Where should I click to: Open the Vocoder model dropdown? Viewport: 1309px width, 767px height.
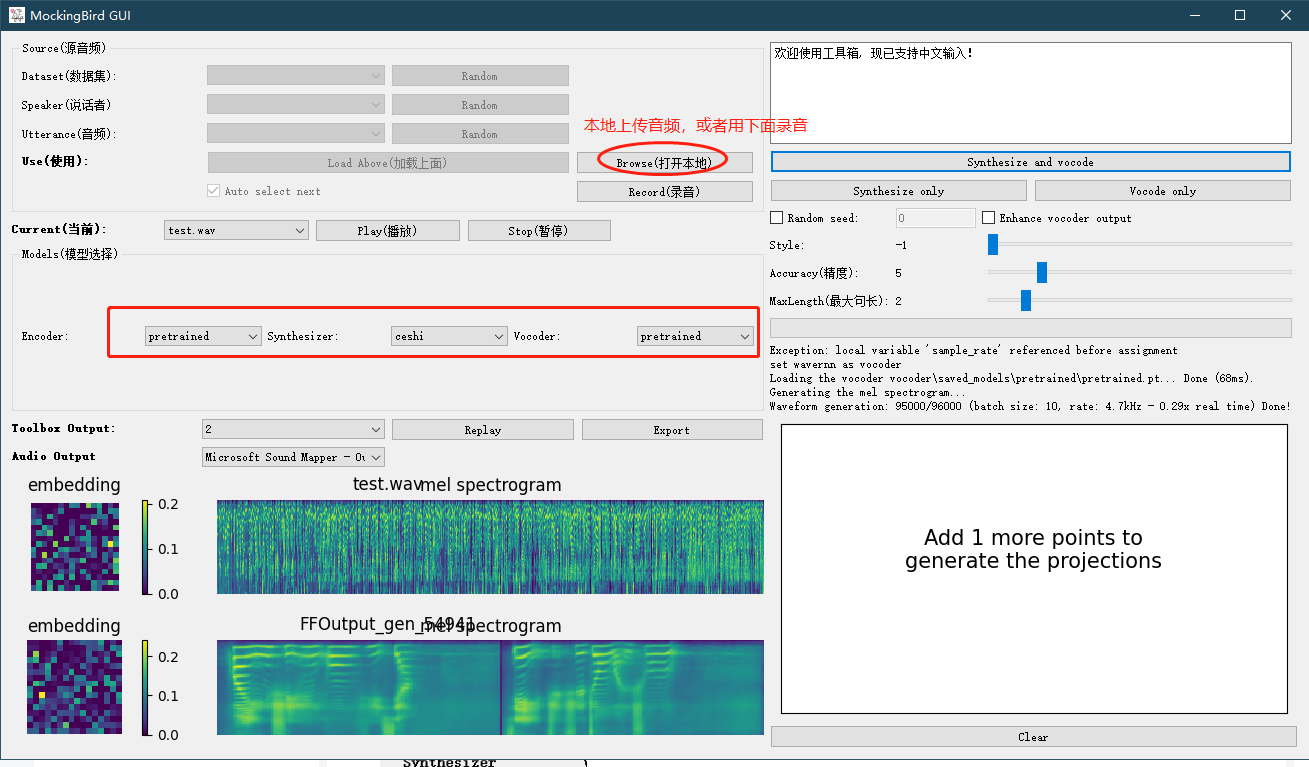coord(695,337)
